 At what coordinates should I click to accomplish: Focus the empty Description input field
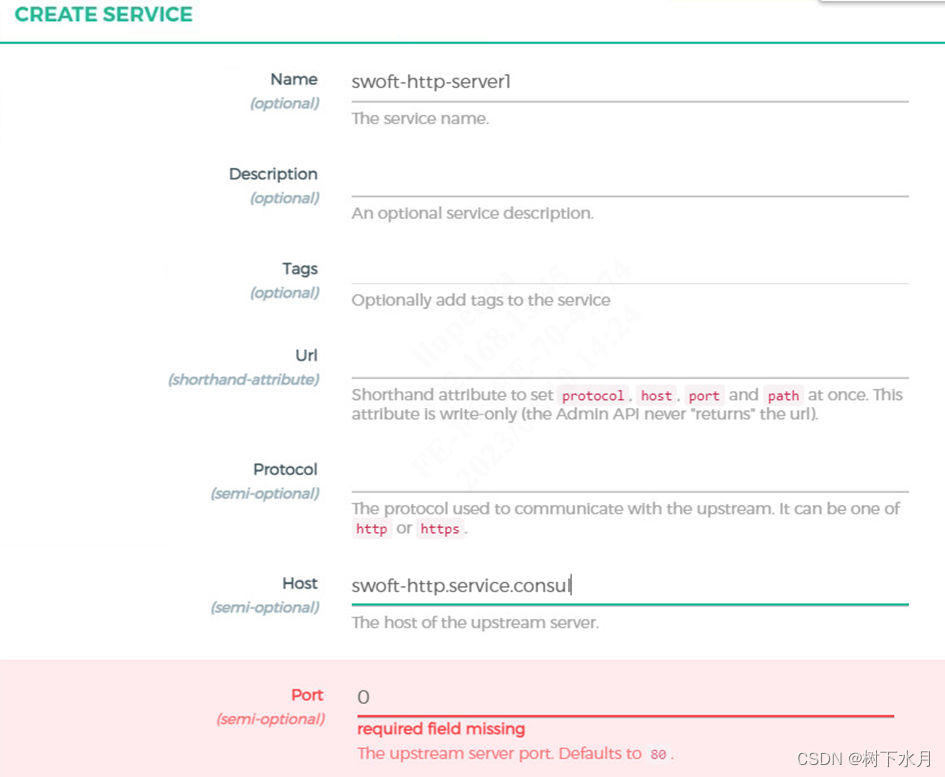click(x=630, y=178)
